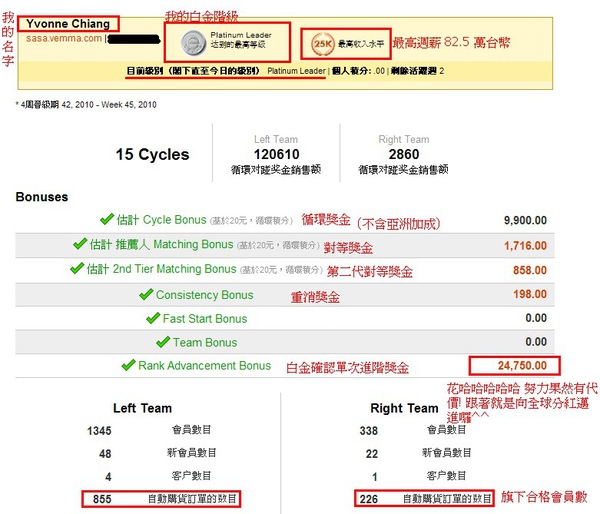Click the 25K income level badge
600x514 pixels.
tap(323, 44)
